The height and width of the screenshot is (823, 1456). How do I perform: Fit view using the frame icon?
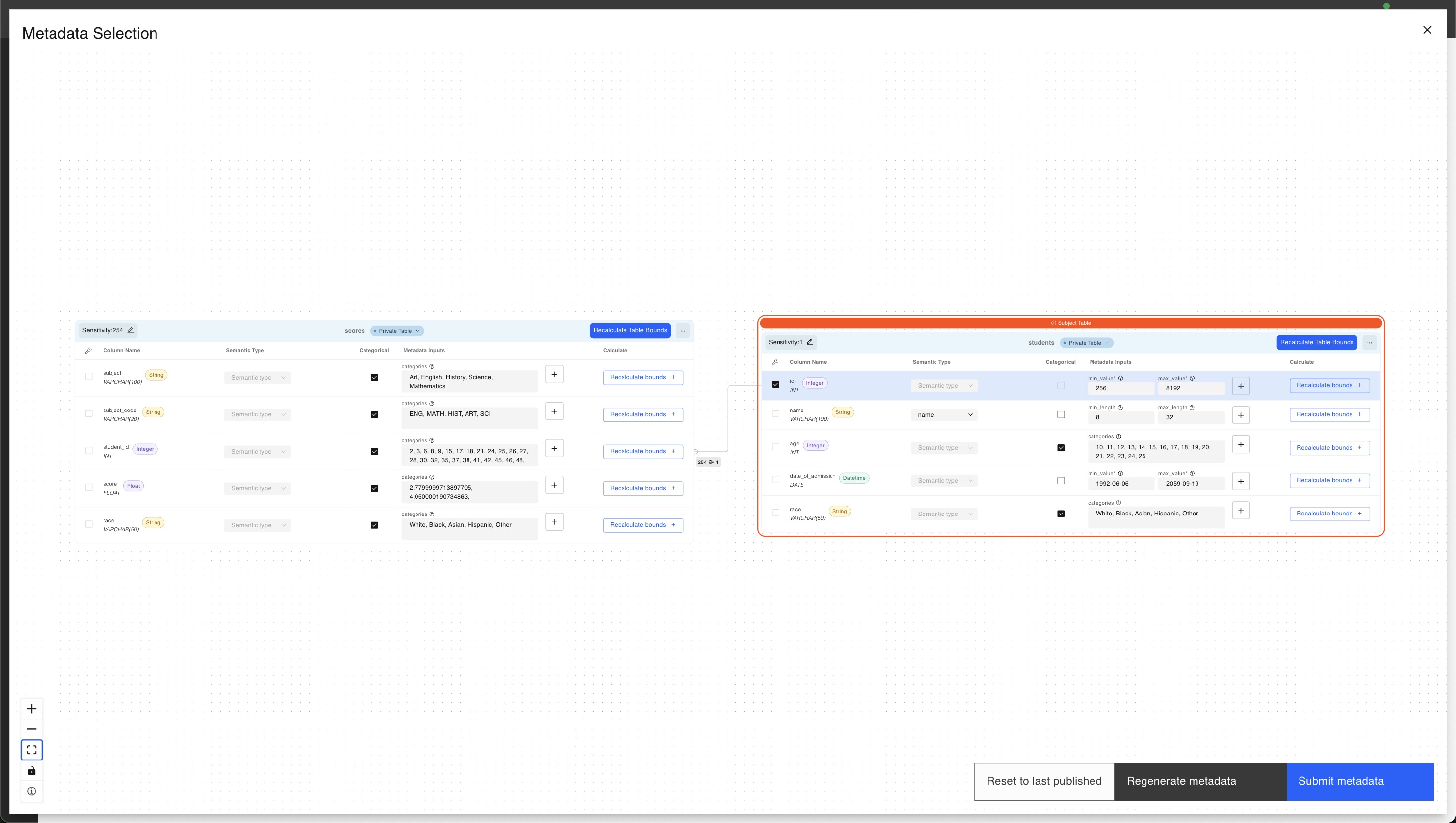(32, 750)
